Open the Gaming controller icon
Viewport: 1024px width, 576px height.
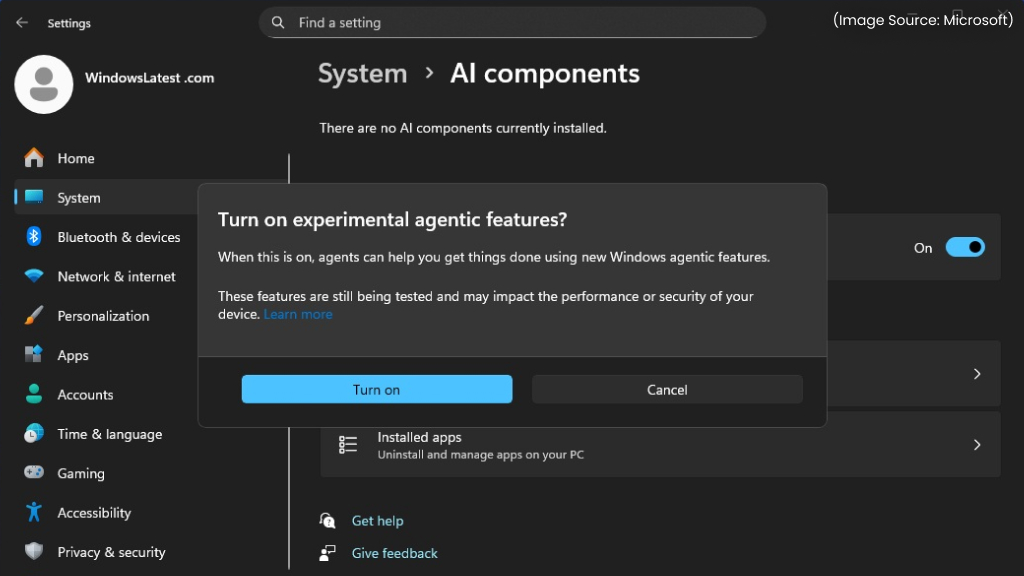tap(36, 473)
